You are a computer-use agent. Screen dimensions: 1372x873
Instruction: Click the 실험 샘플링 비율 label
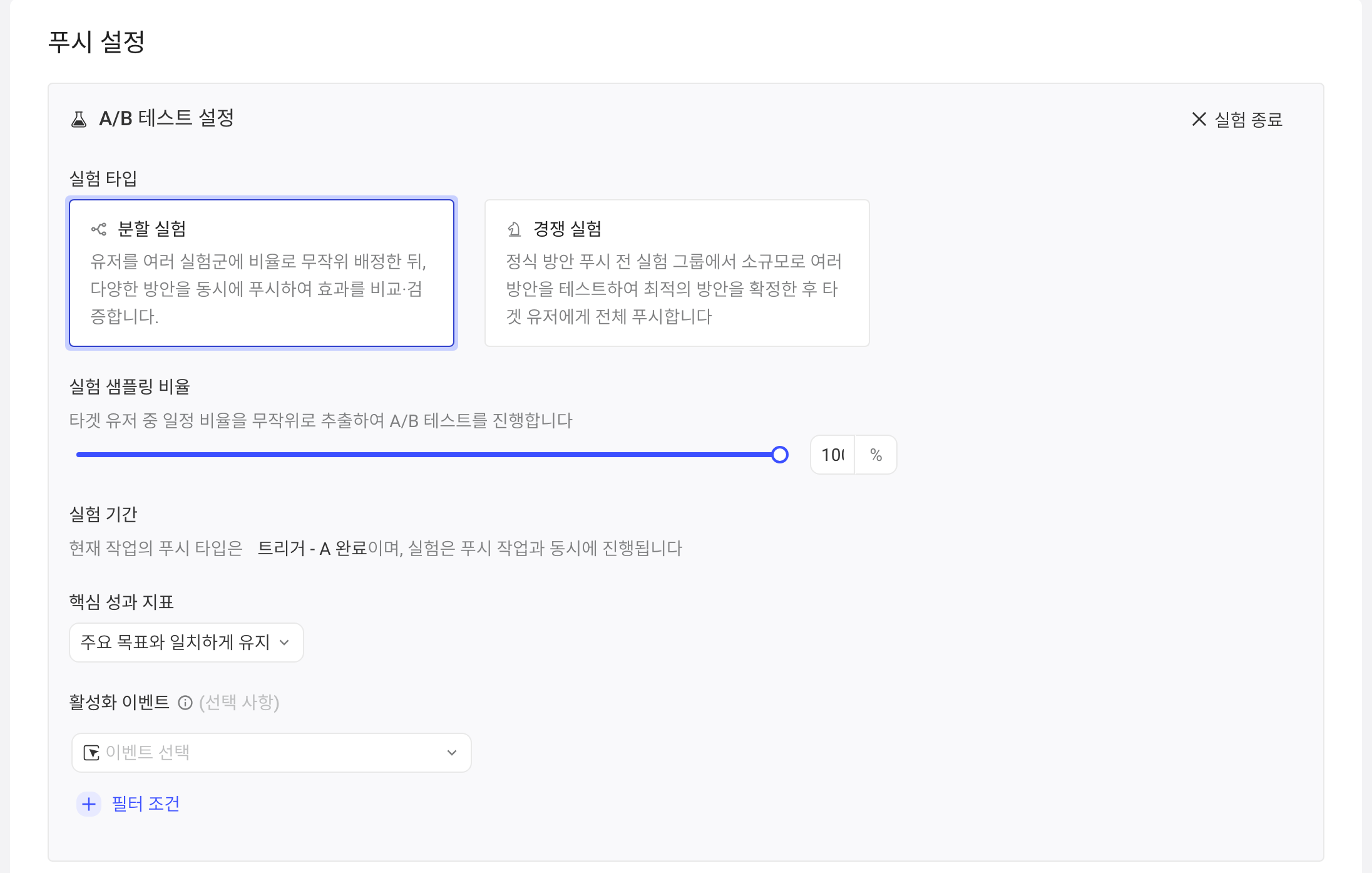(x=130, y=386)
